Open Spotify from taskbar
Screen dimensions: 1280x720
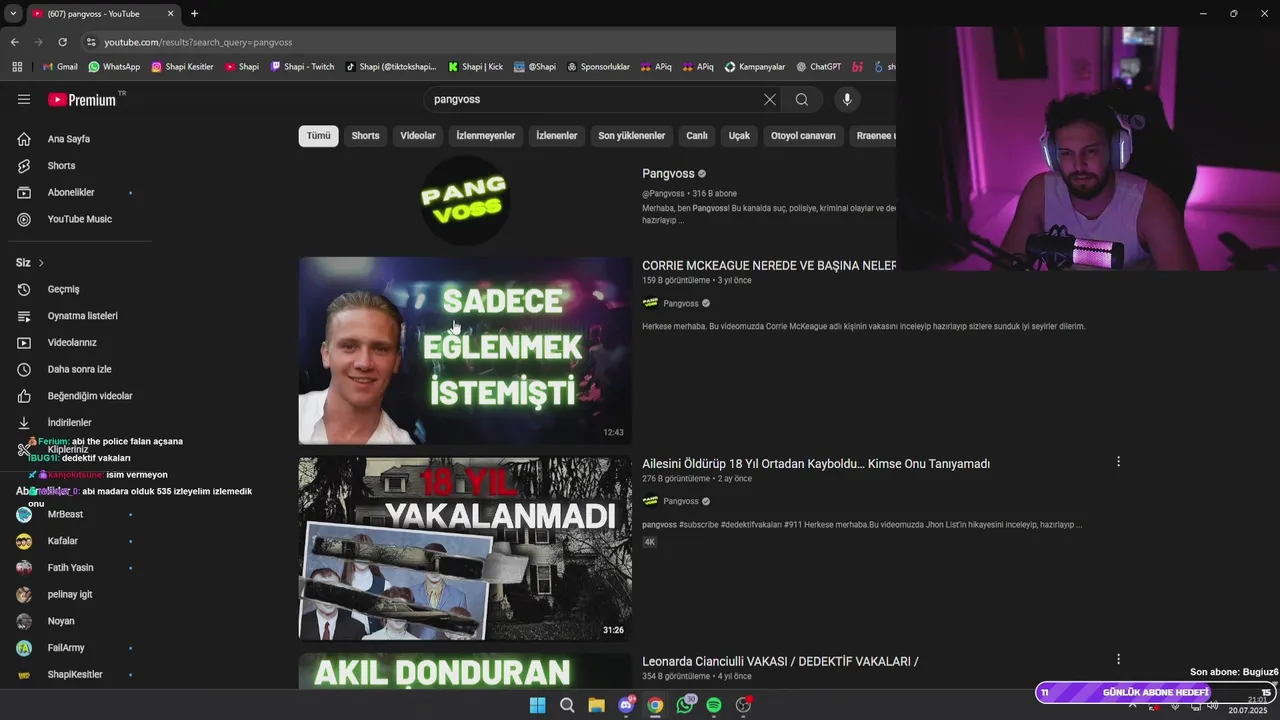714,705
